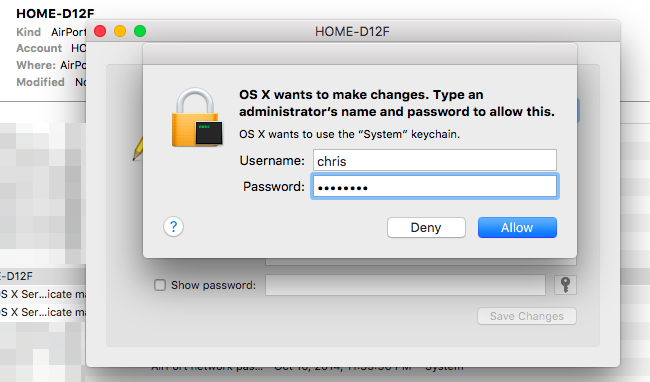Click the pencil icon behind the dialog
This screenshot has height=382, width=650.
[138, 149]
